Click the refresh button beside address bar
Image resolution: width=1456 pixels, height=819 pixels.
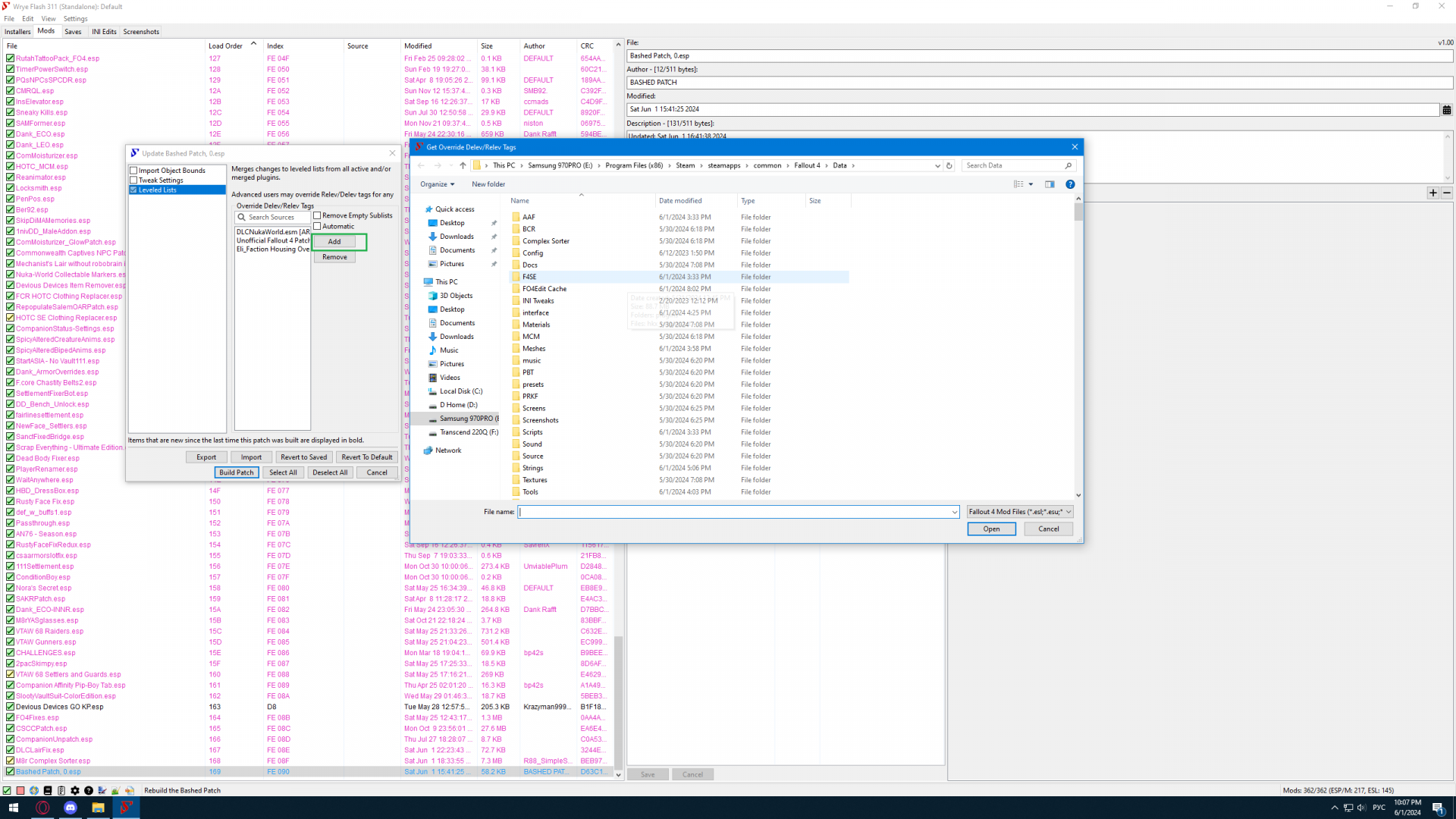[x=949, y=165]
